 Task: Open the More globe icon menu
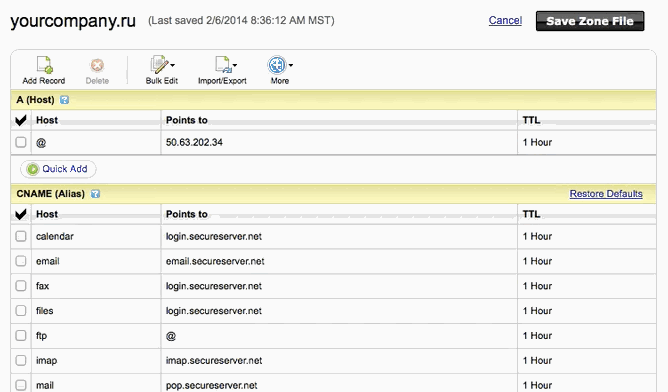pyautogui.click(x=277, y=65)
